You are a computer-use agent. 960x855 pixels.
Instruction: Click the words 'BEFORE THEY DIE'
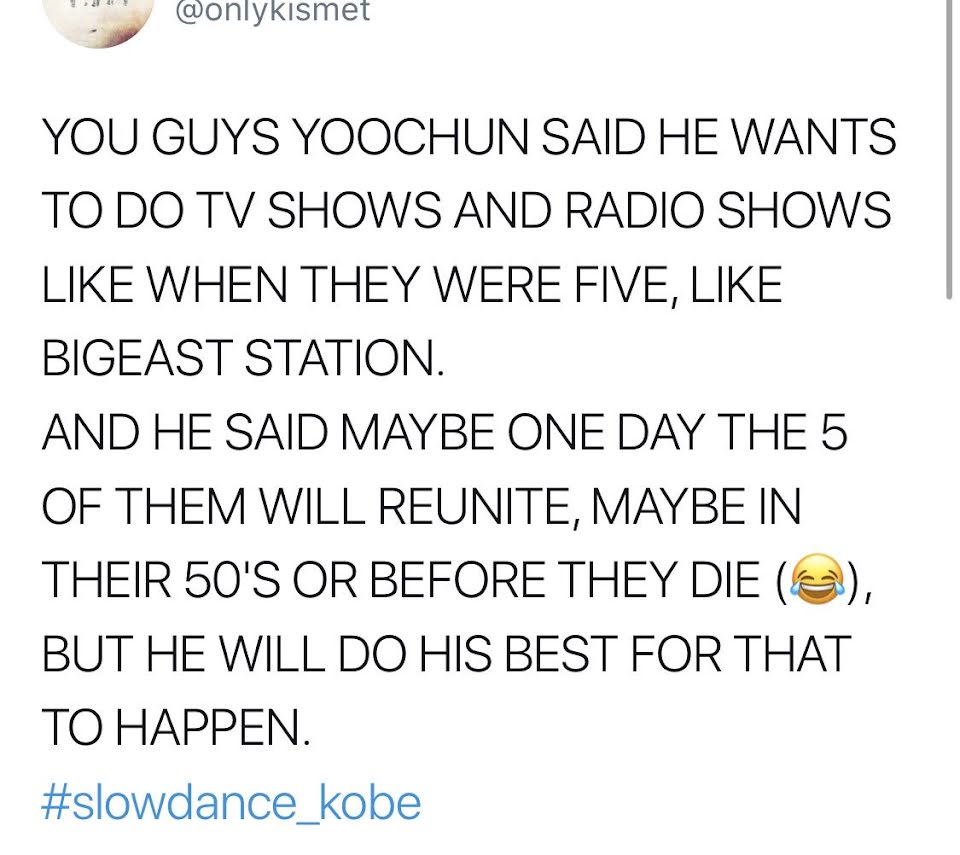(564, 580)
